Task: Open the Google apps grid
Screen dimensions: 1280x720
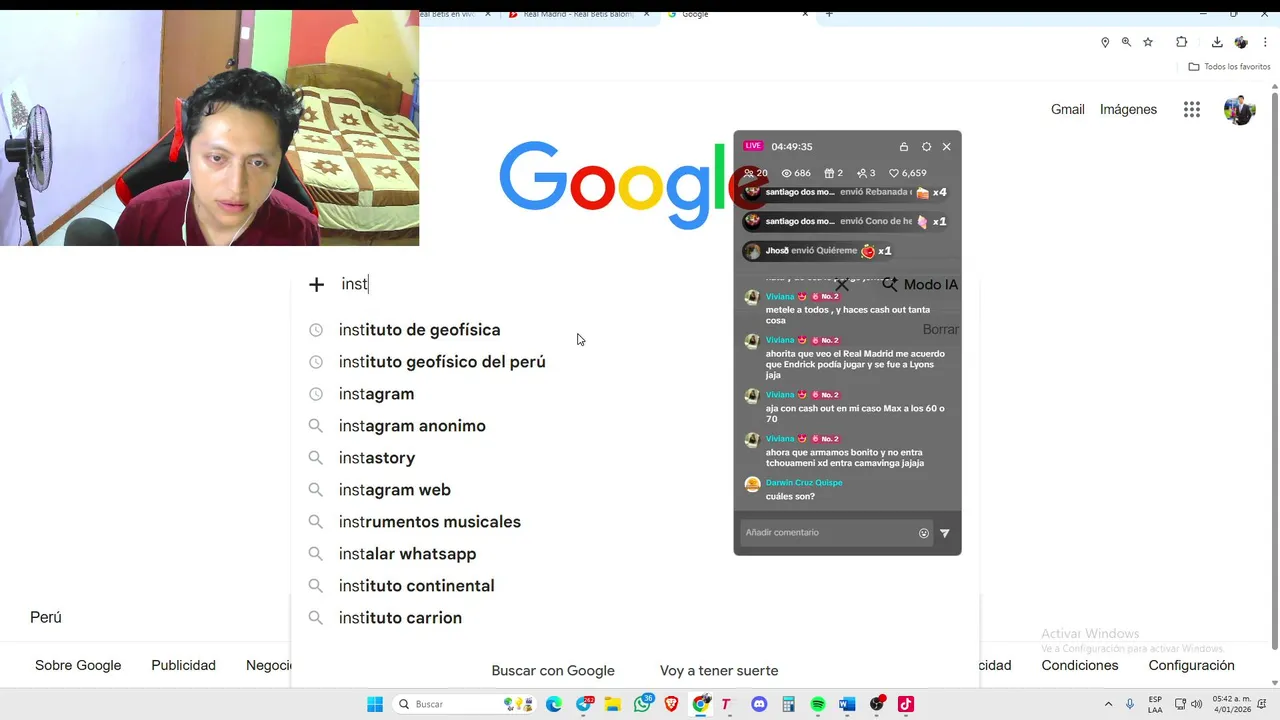Action: pyautogui.click(x=1191, y=110)
